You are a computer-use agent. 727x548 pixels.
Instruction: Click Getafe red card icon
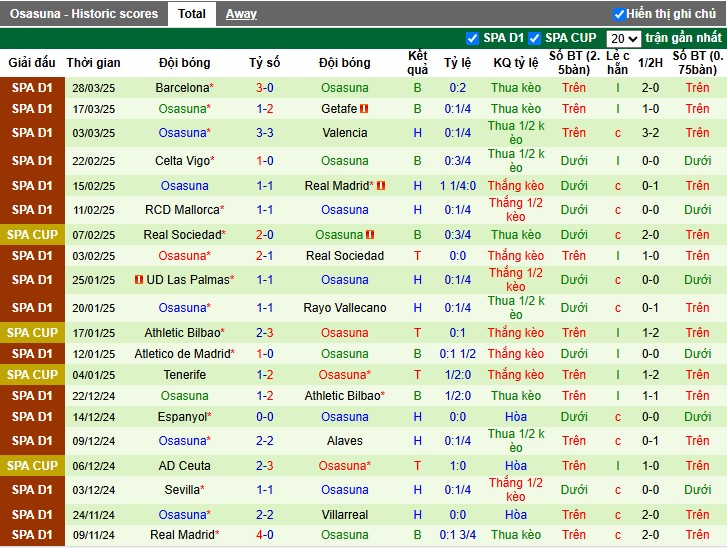(x=364, y=109)
